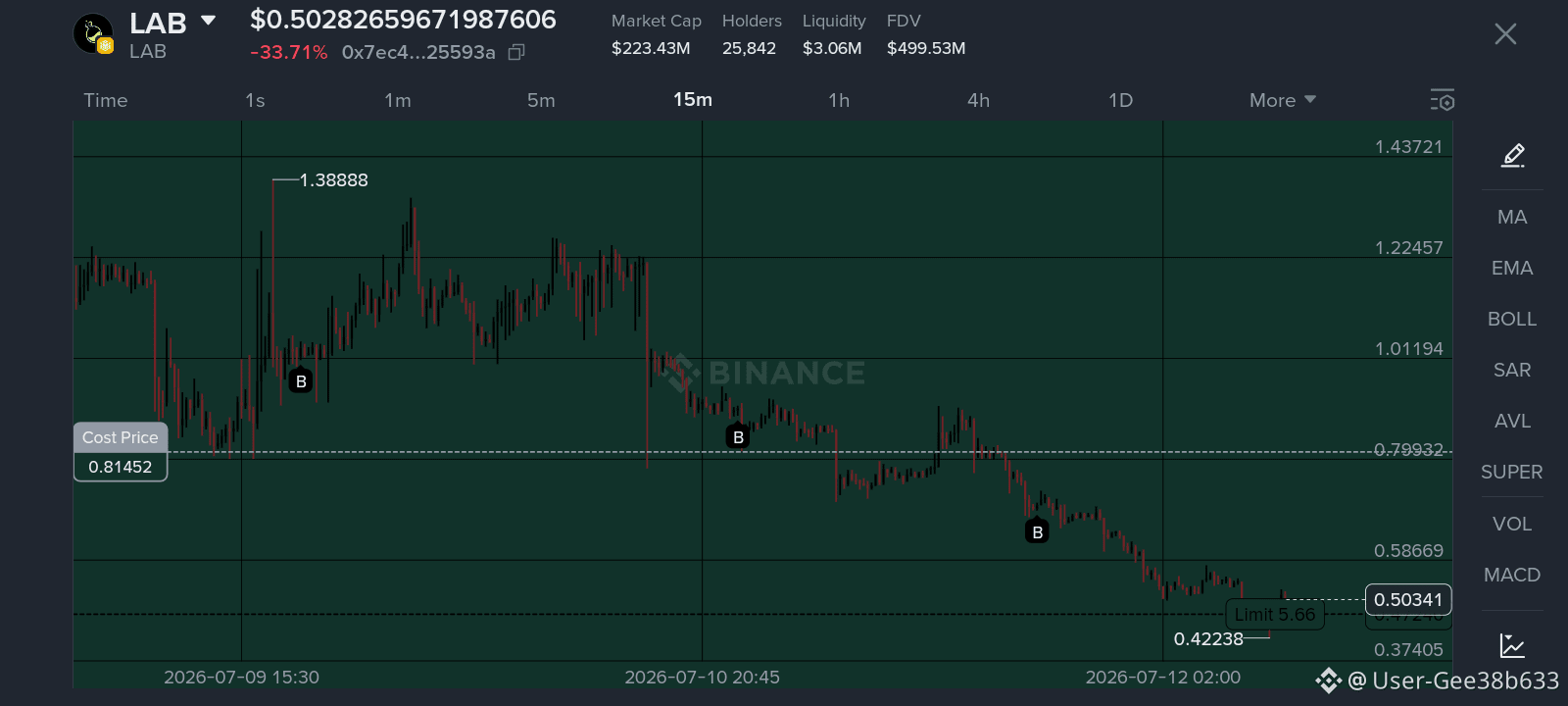The width and height of the screenshot is (1568, 706).
Task: Close the chart view with the X
Action: coord(1505,34)
